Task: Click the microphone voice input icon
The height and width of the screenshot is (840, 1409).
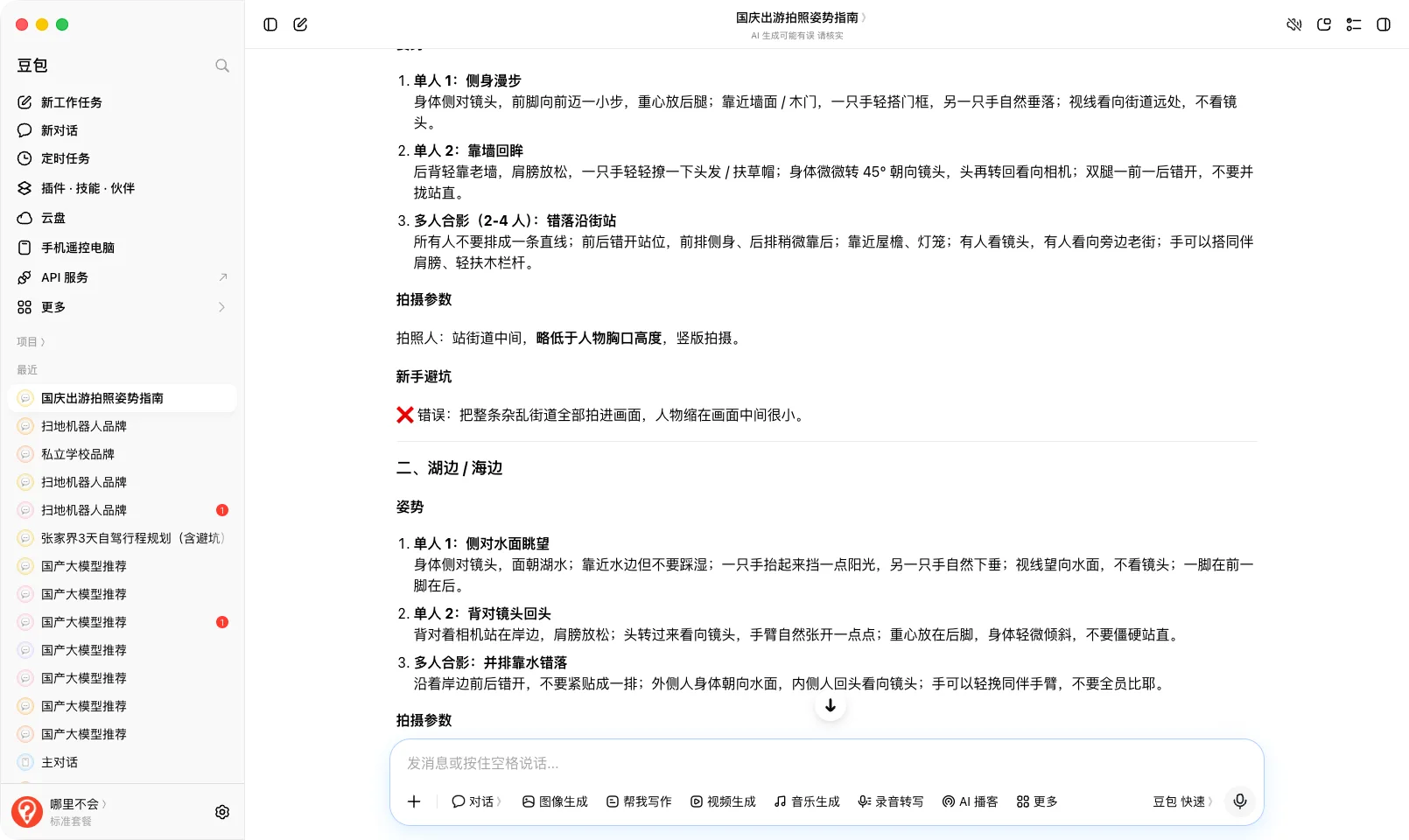Action: tap(1240, 801)
